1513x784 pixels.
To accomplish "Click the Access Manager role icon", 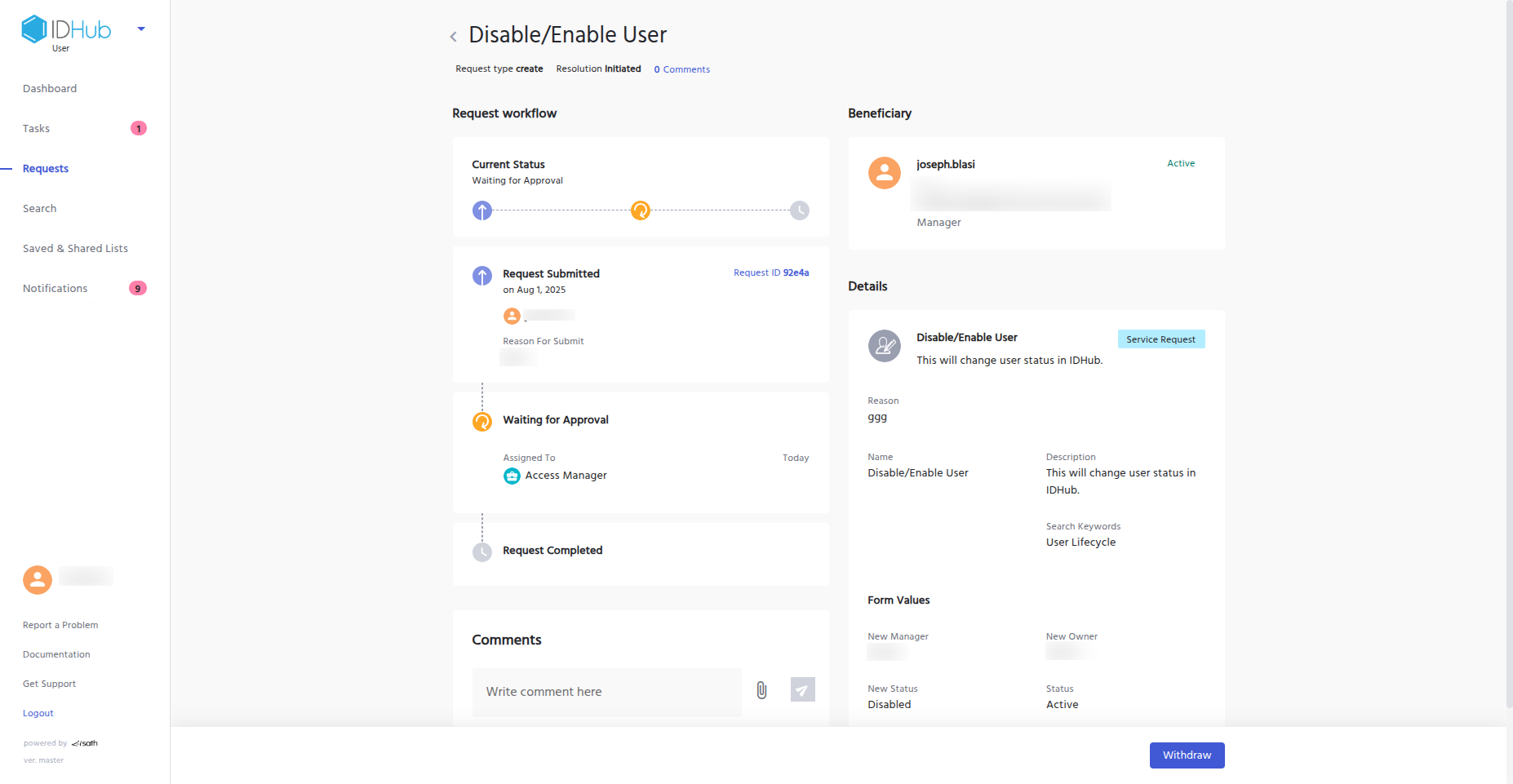I will (x=512, y=476).
